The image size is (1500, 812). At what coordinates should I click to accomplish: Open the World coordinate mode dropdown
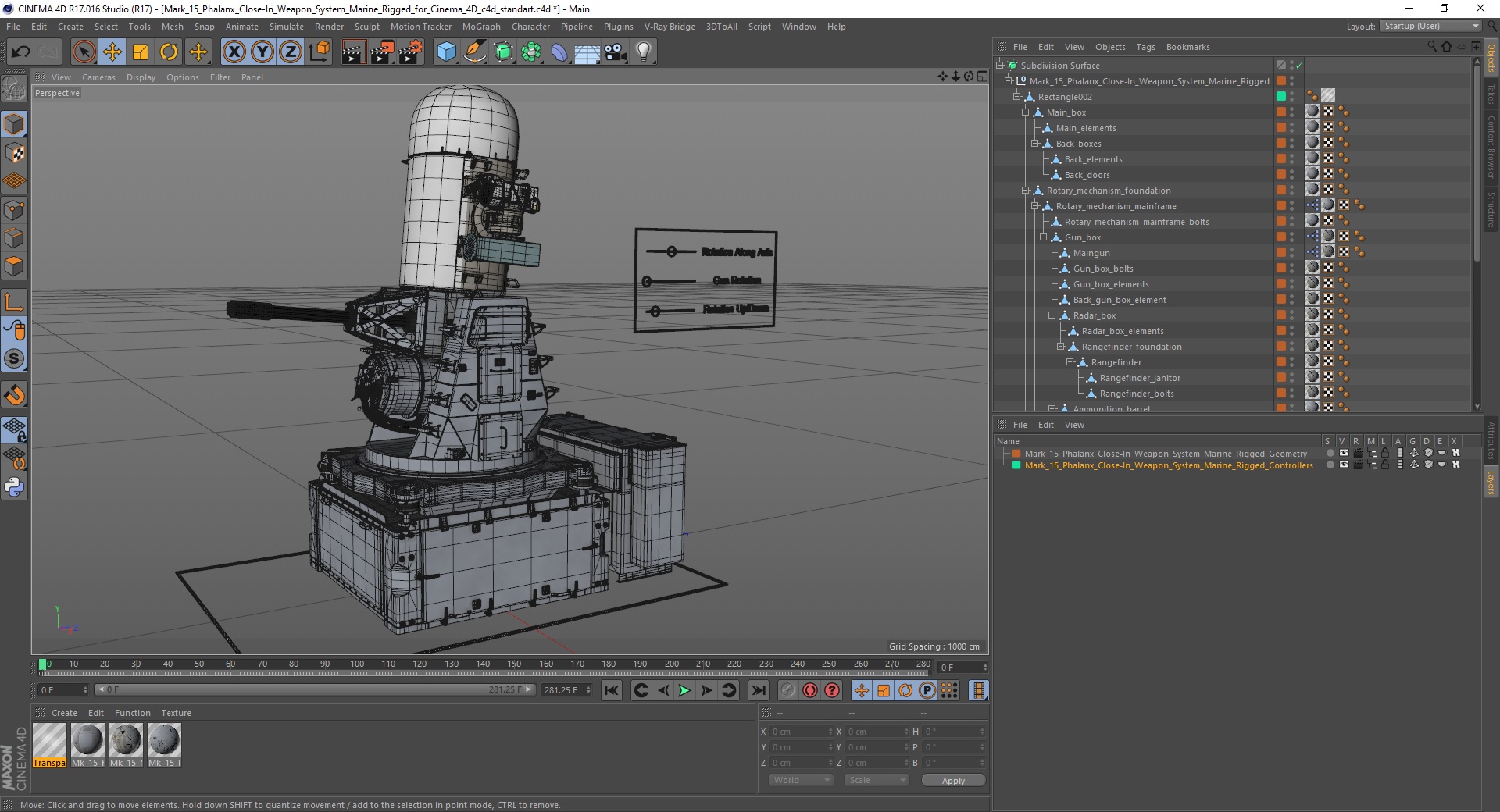coord(801,780)
